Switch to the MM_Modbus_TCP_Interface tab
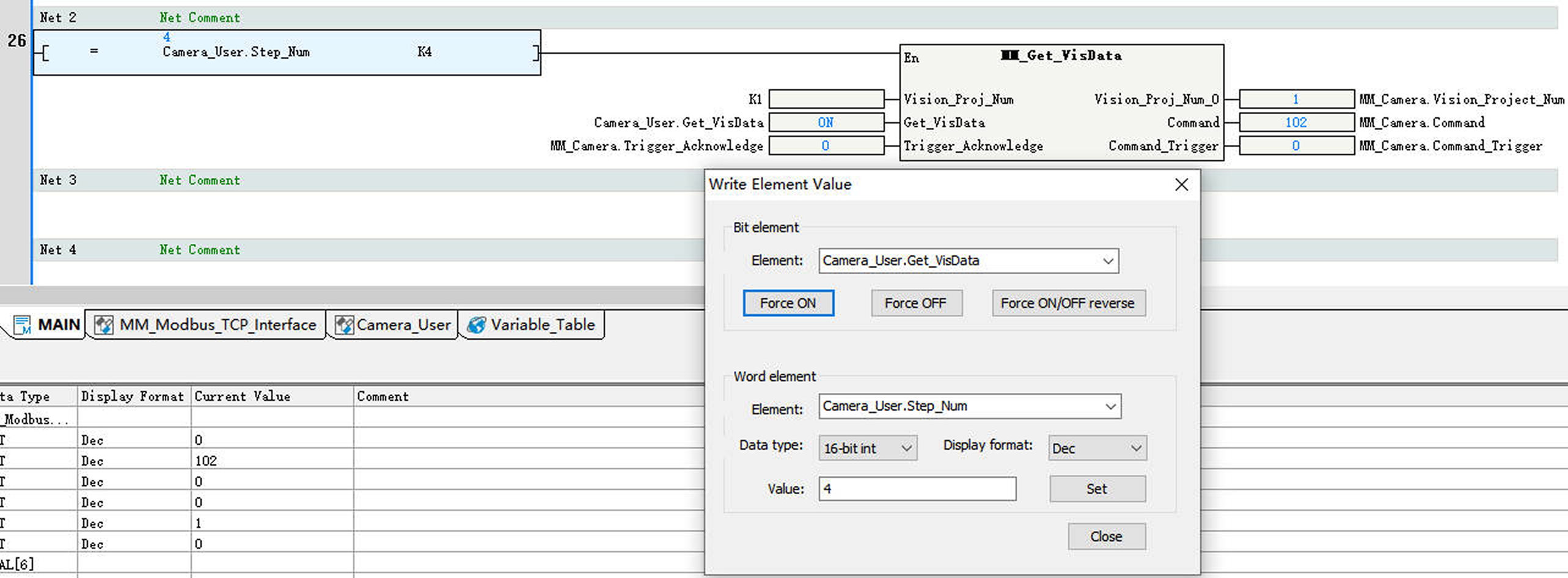The width and height of the screenshot is (1568, 578). point(217,325)
